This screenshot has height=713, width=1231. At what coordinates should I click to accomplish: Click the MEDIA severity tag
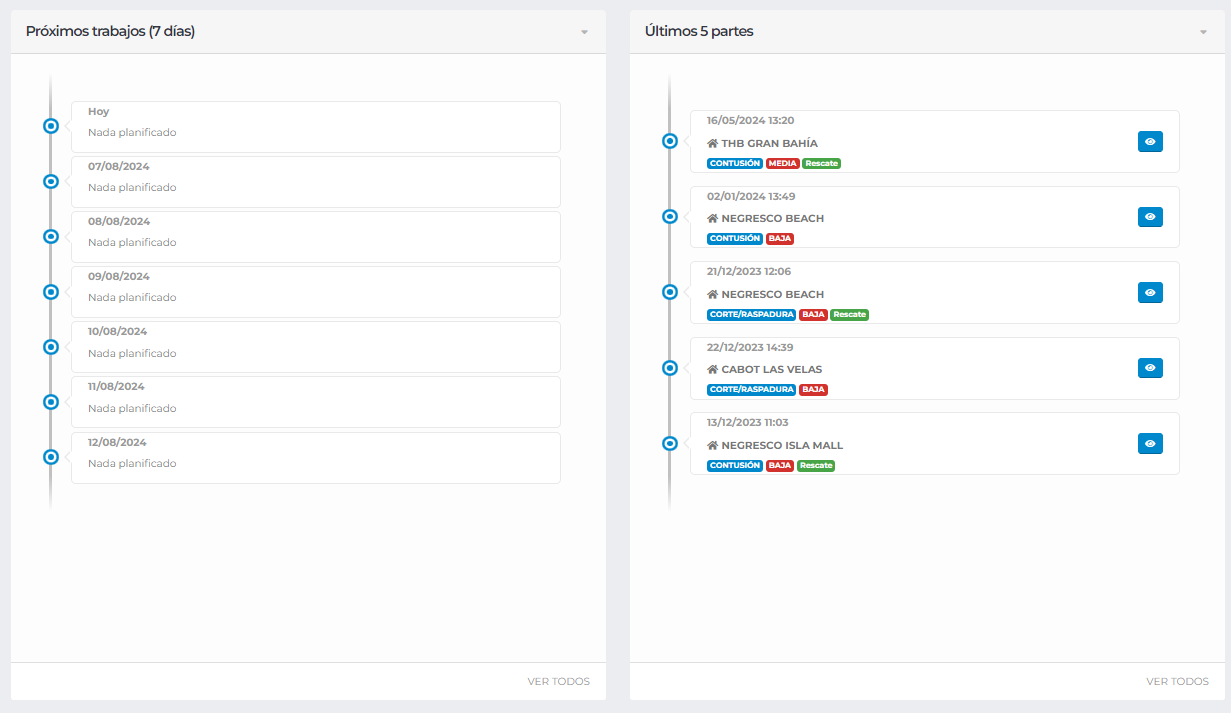[x=782, y=163]
